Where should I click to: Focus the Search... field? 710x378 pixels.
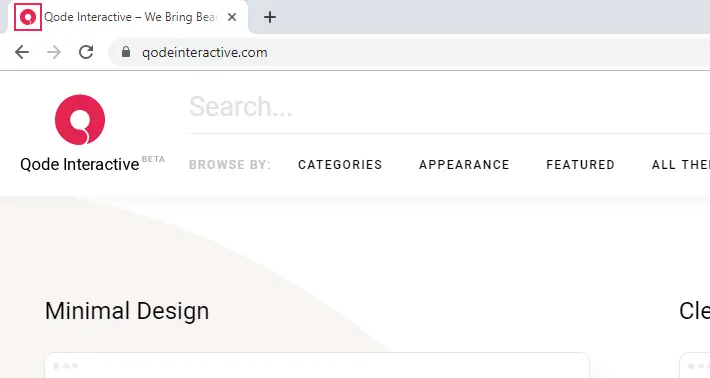click(449, 107)
